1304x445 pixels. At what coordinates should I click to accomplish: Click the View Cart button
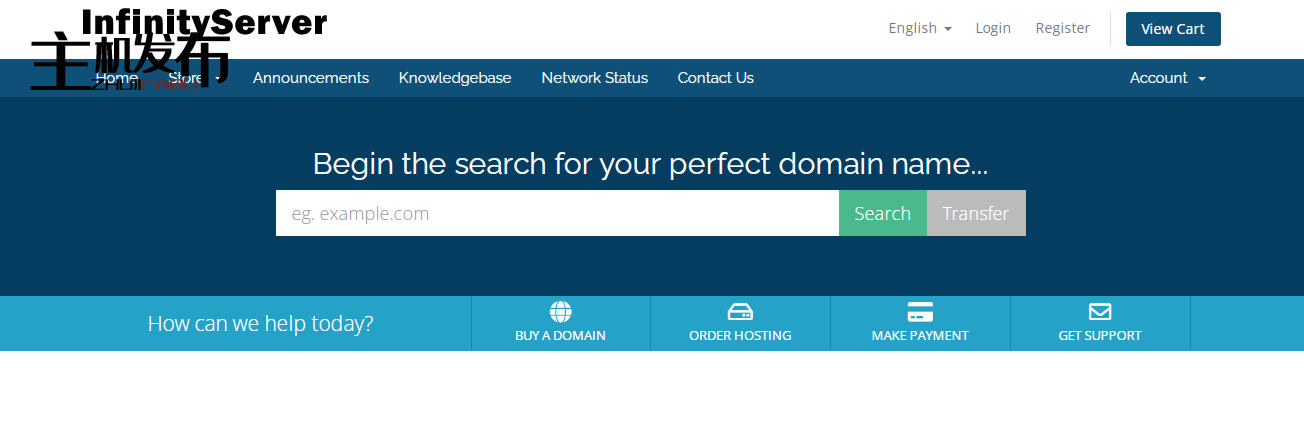[1172, 29]
